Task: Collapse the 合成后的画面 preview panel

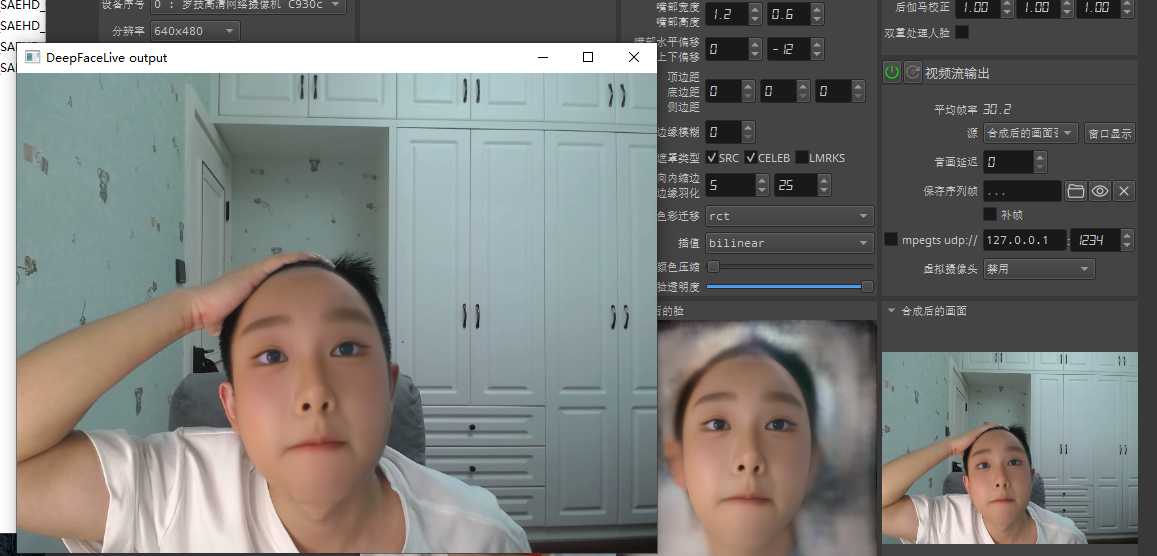Action: (x=891, y=310)
